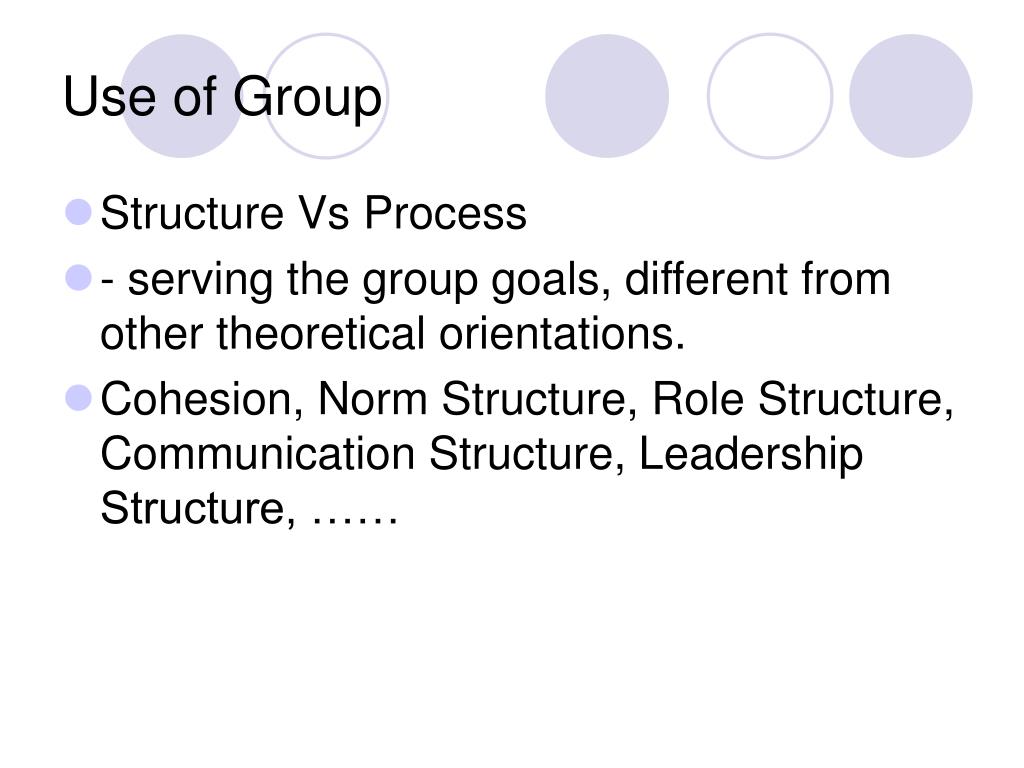Click the words 'Cohesion, Norm Structure'

[369, 399]
